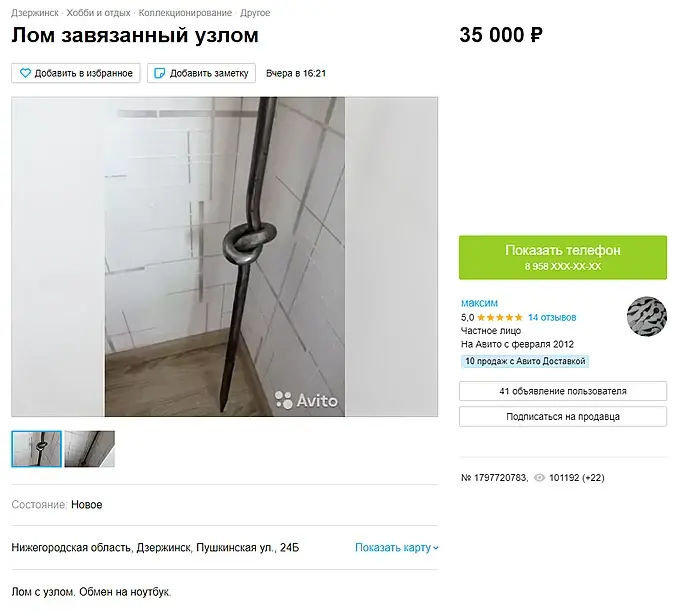Viewport: 700px width, 613px height.
Task: Open 14 отзывов reviews link
Action: click(552, 317)
